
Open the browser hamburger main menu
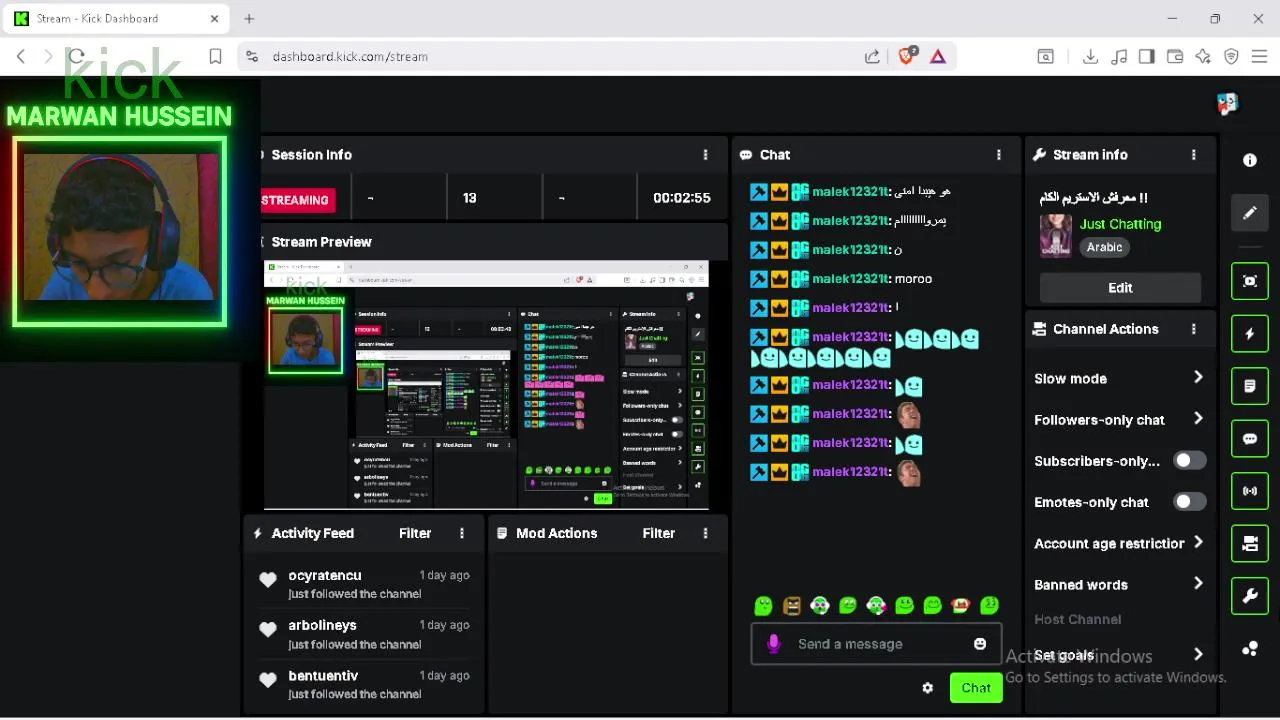1259,56
